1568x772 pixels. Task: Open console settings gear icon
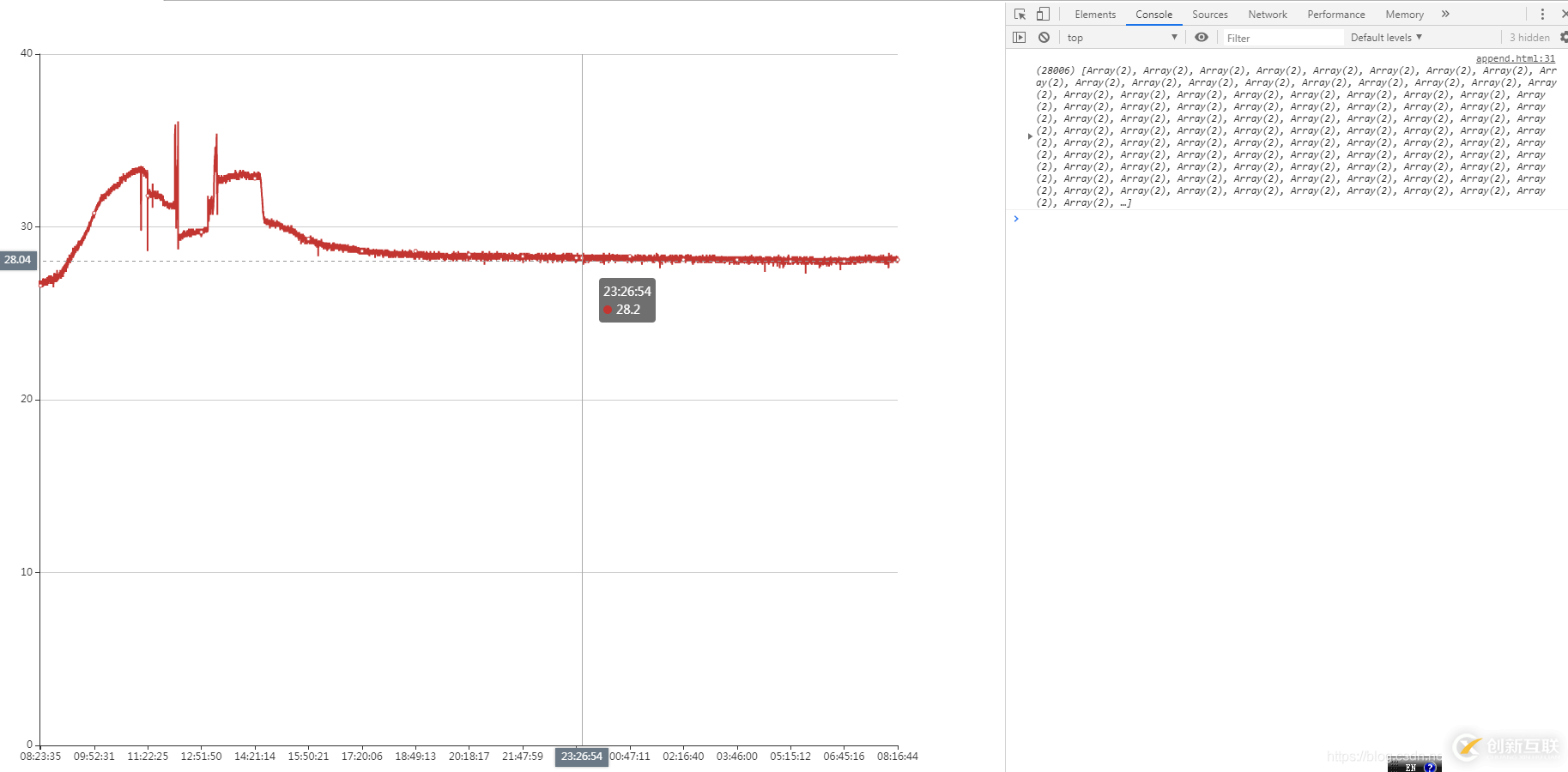pos(1564,37)
